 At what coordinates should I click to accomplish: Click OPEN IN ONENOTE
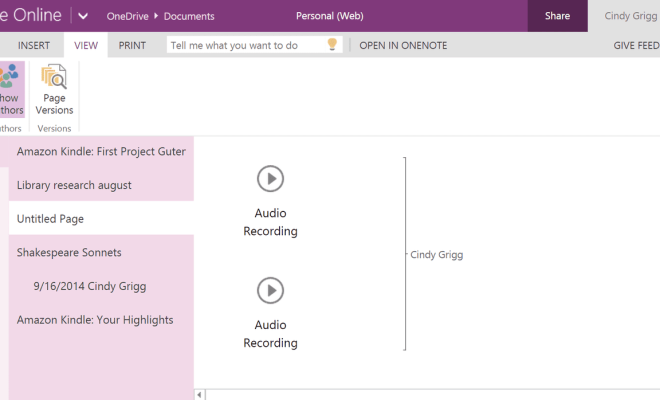point(403,45)
